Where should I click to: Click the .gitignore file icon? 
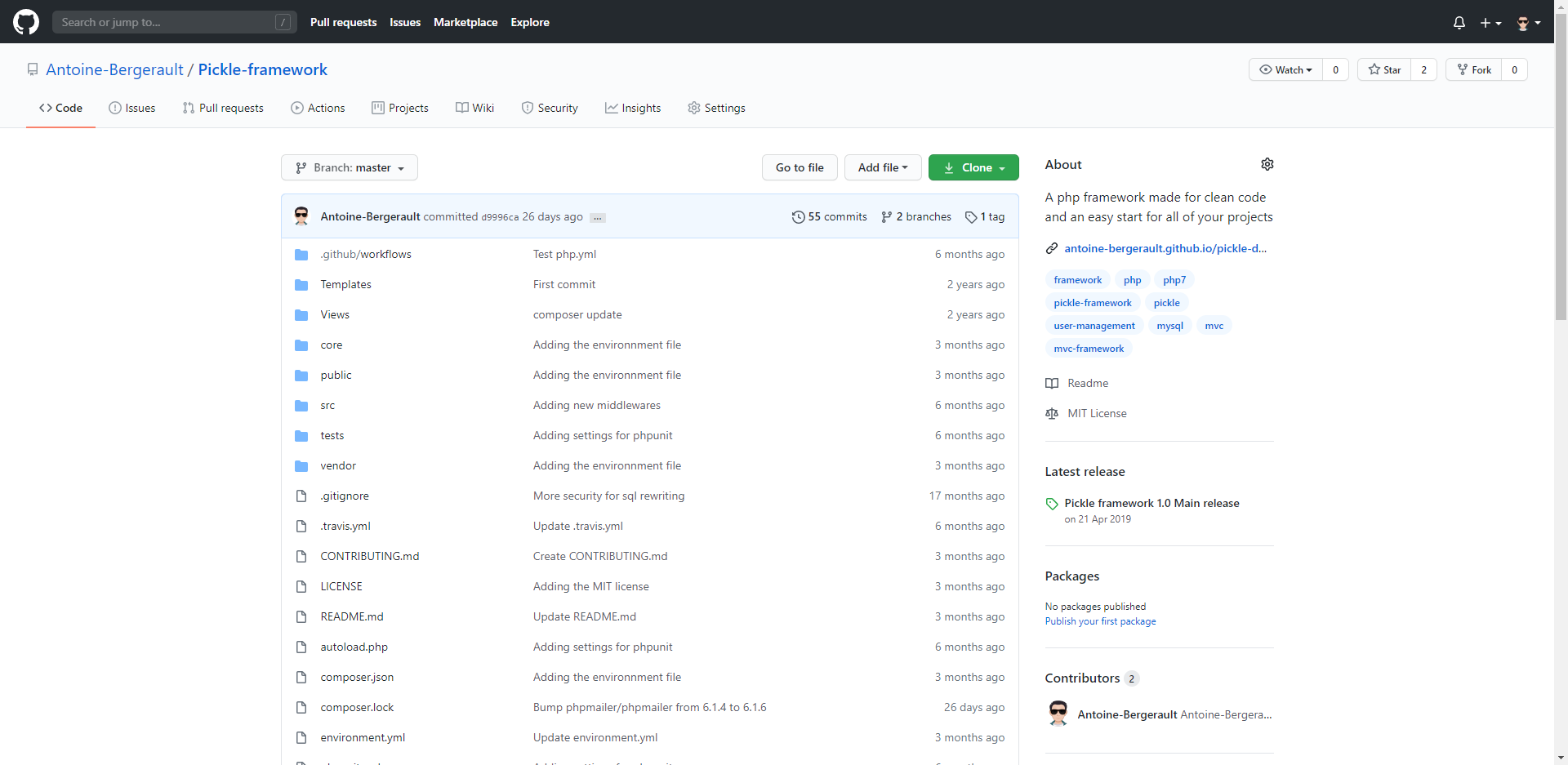tap(301, 496)
